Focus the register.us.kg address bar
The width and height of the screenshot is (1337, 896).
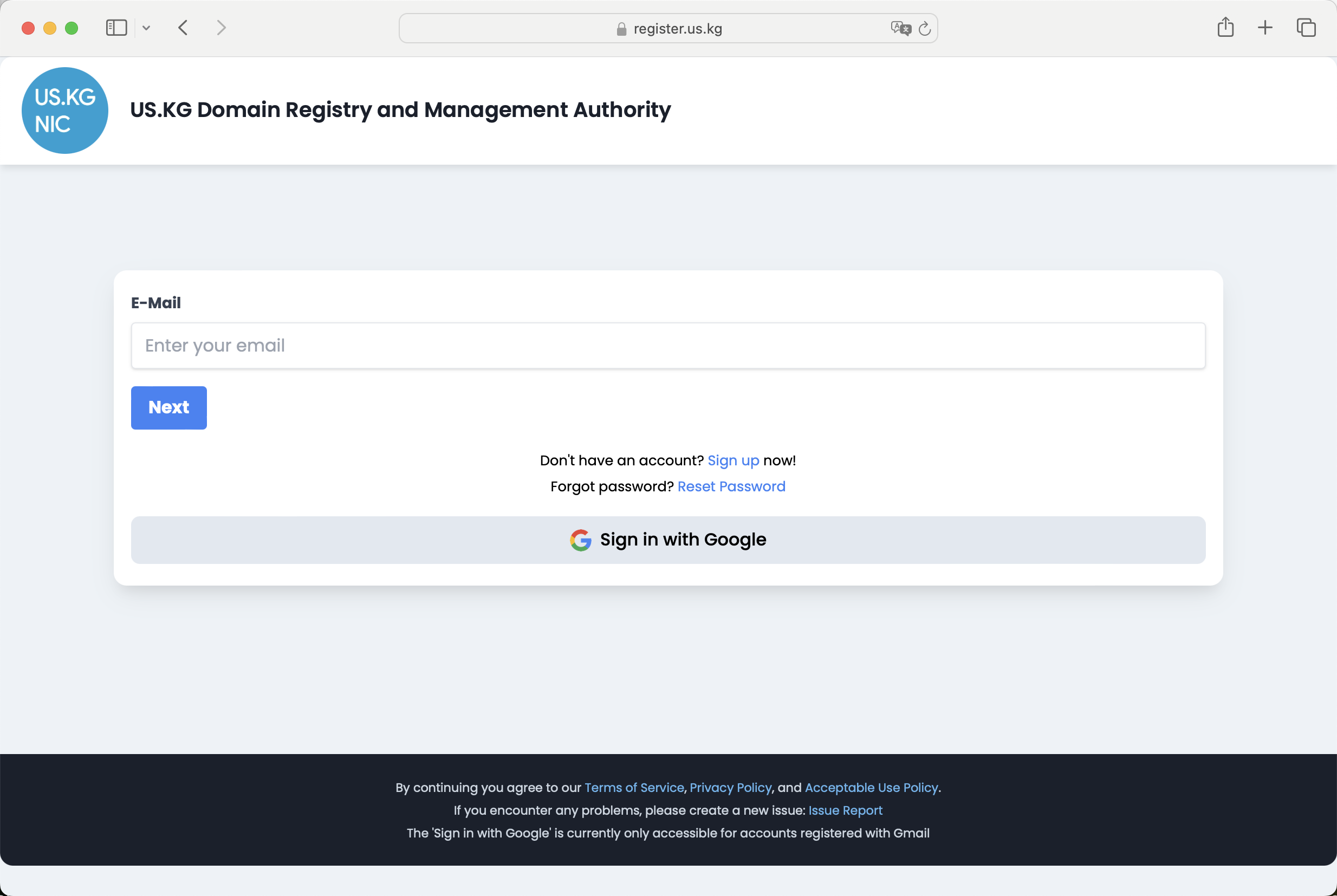click(677, 29)
